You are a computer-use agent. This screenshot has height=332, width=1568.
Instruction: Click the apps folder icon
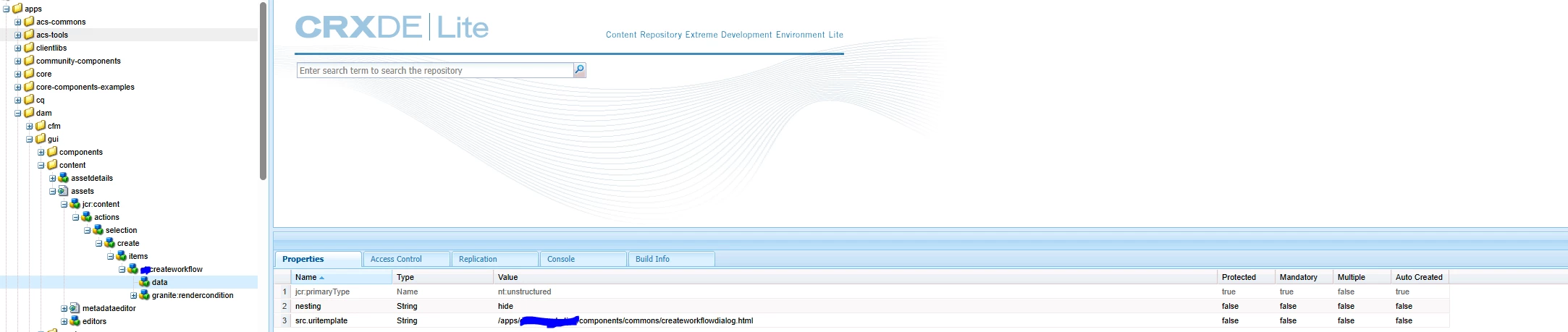(17, 9)
